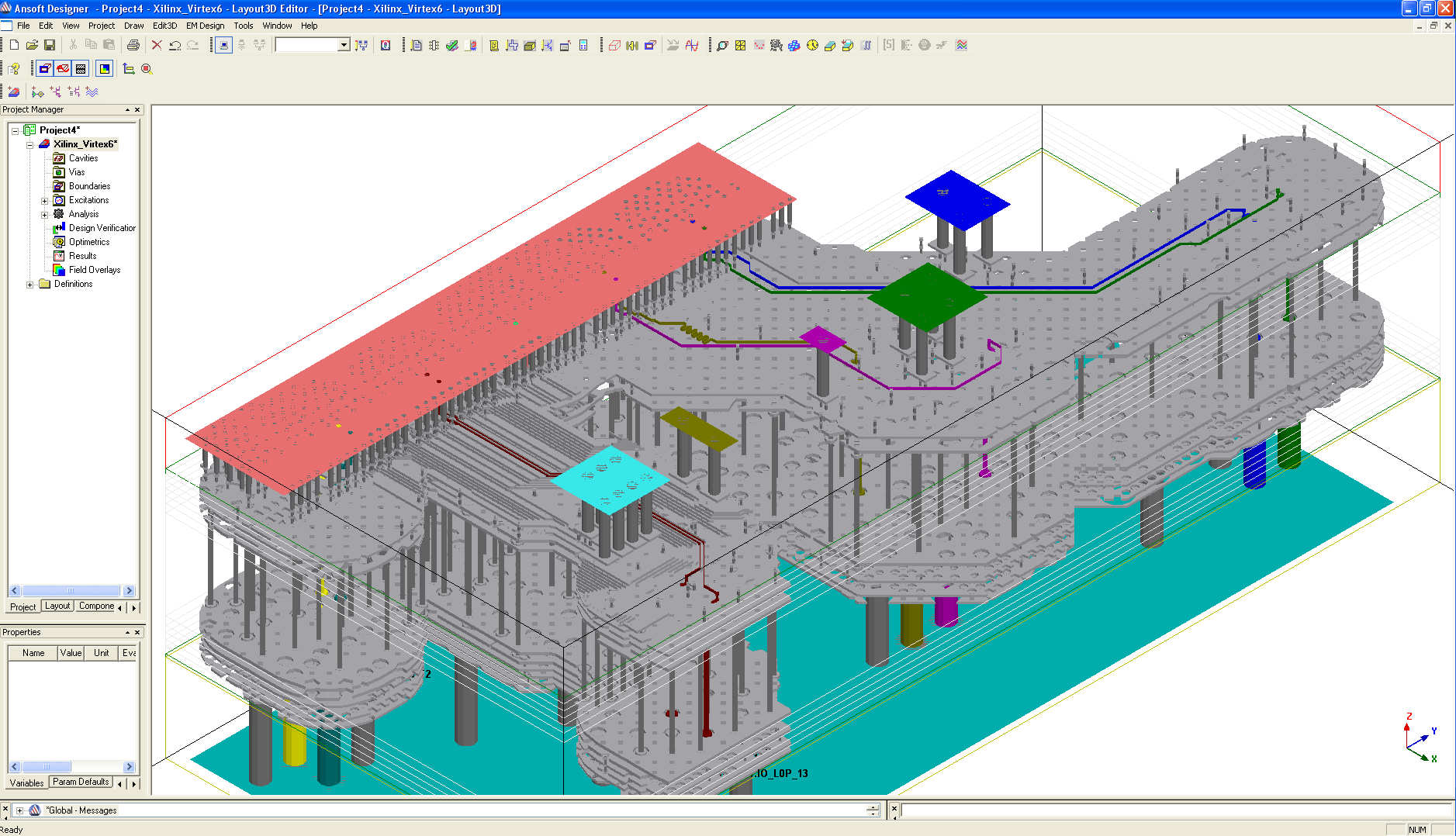The image size is (1456, 836).
Task: Click the Properties panel horizontal scrollbar thumb
Action: [46, 767]
